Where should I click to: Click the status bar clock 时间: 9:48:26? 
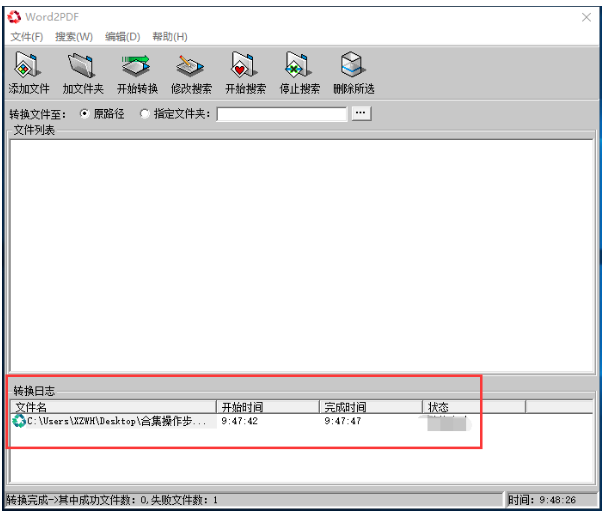[x=542, y=500]
